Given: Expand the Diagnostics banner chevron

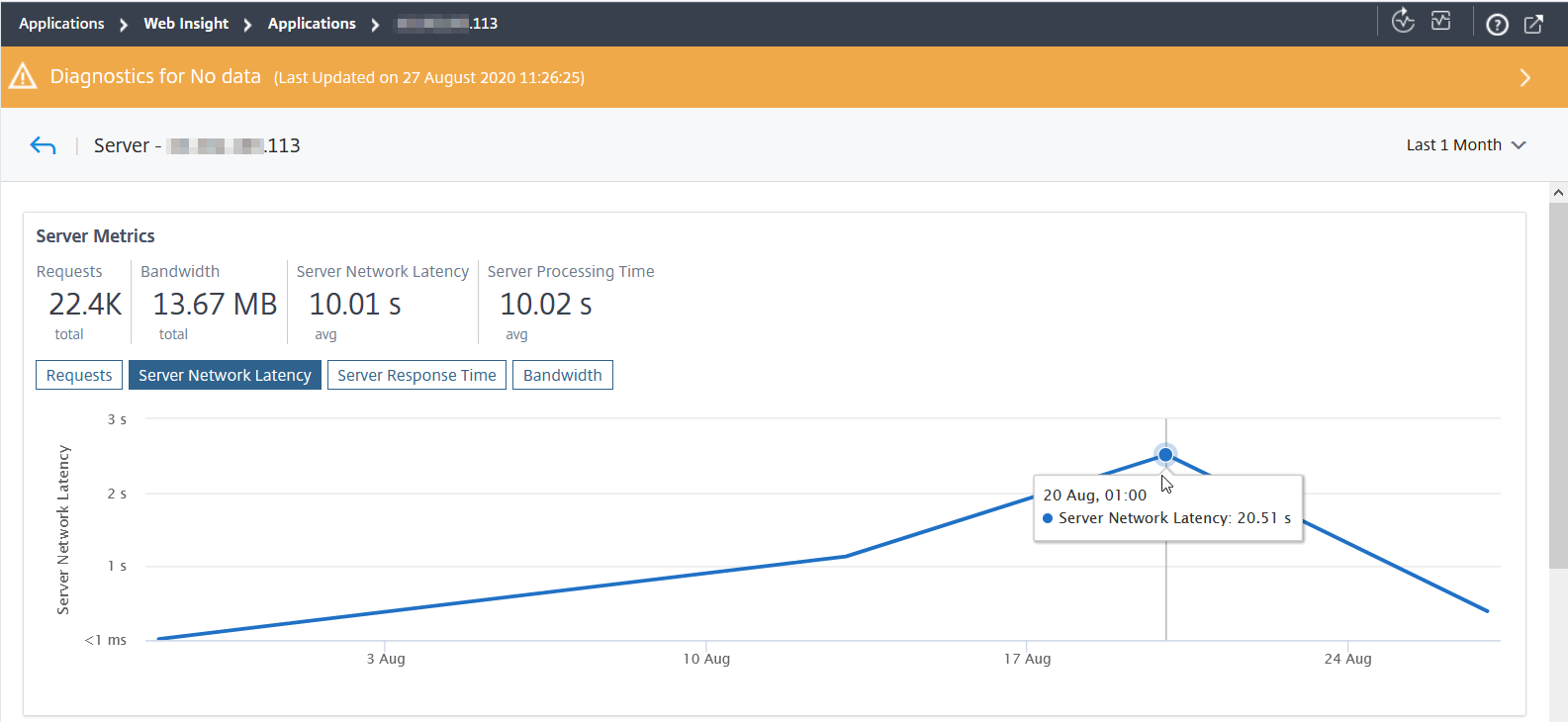Looking at the screenshot, I should pos(1524,77).
